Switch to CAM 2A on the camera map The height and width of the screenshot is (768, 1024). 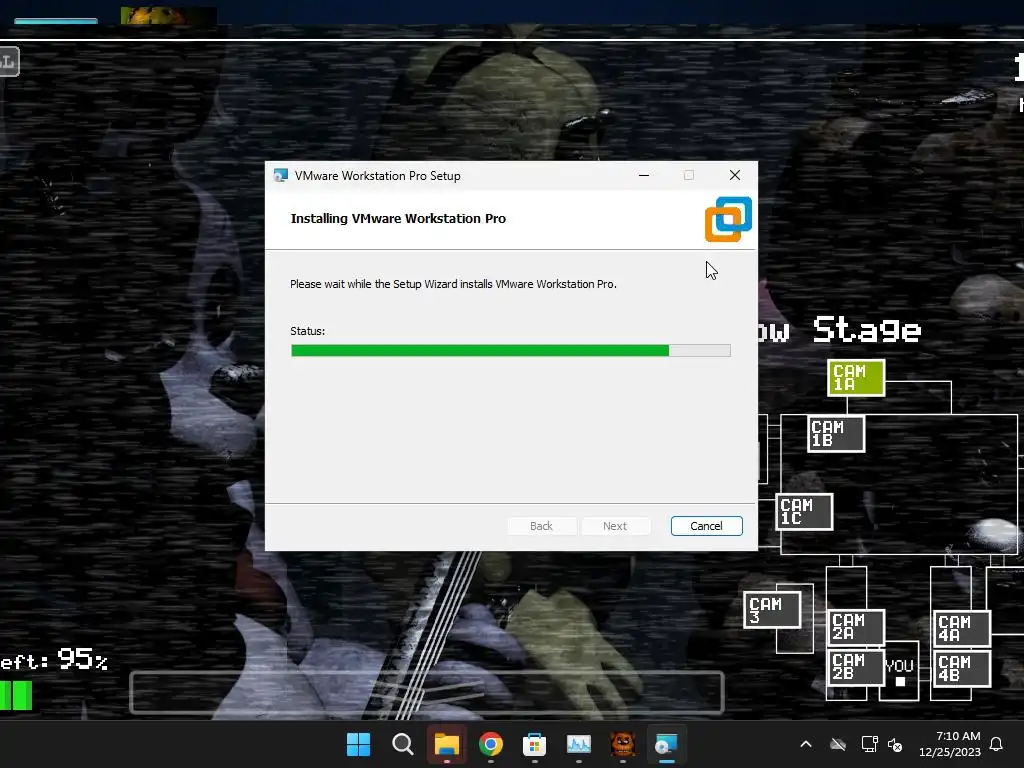coord(856,627)
